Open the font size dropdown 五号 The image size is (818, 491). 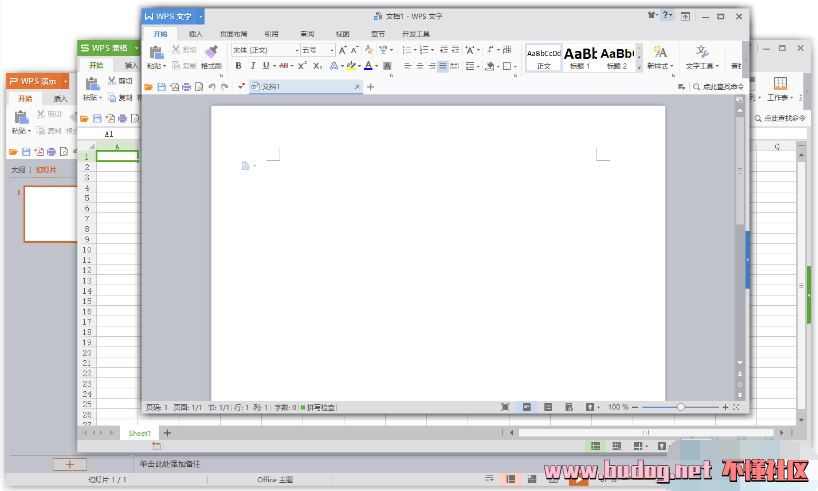(318, 49)
